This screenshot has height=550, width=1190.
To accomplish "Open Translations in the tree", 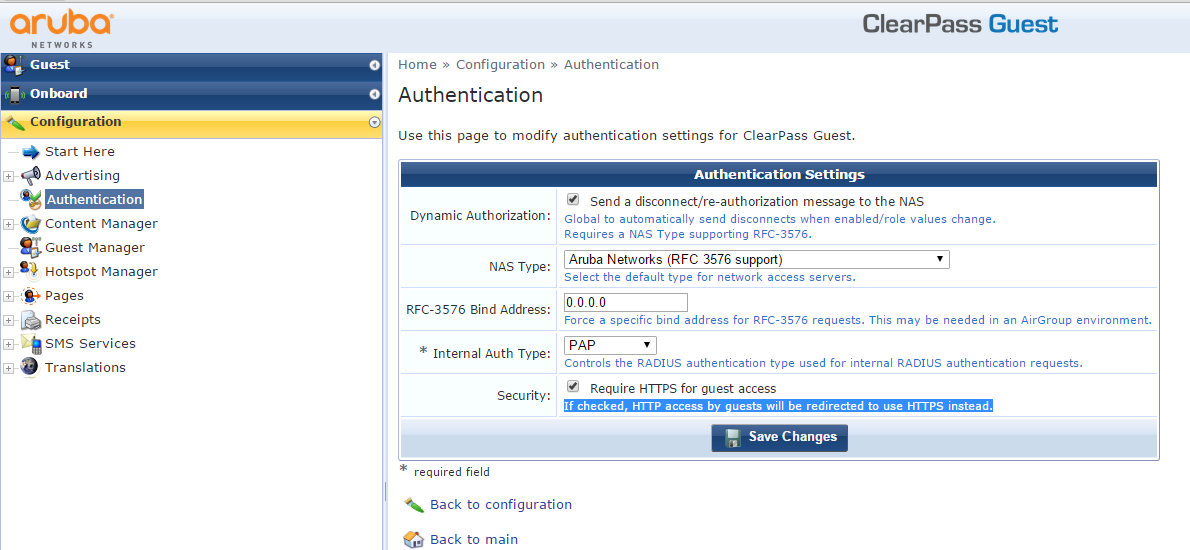I will click(x=85, y=368).
